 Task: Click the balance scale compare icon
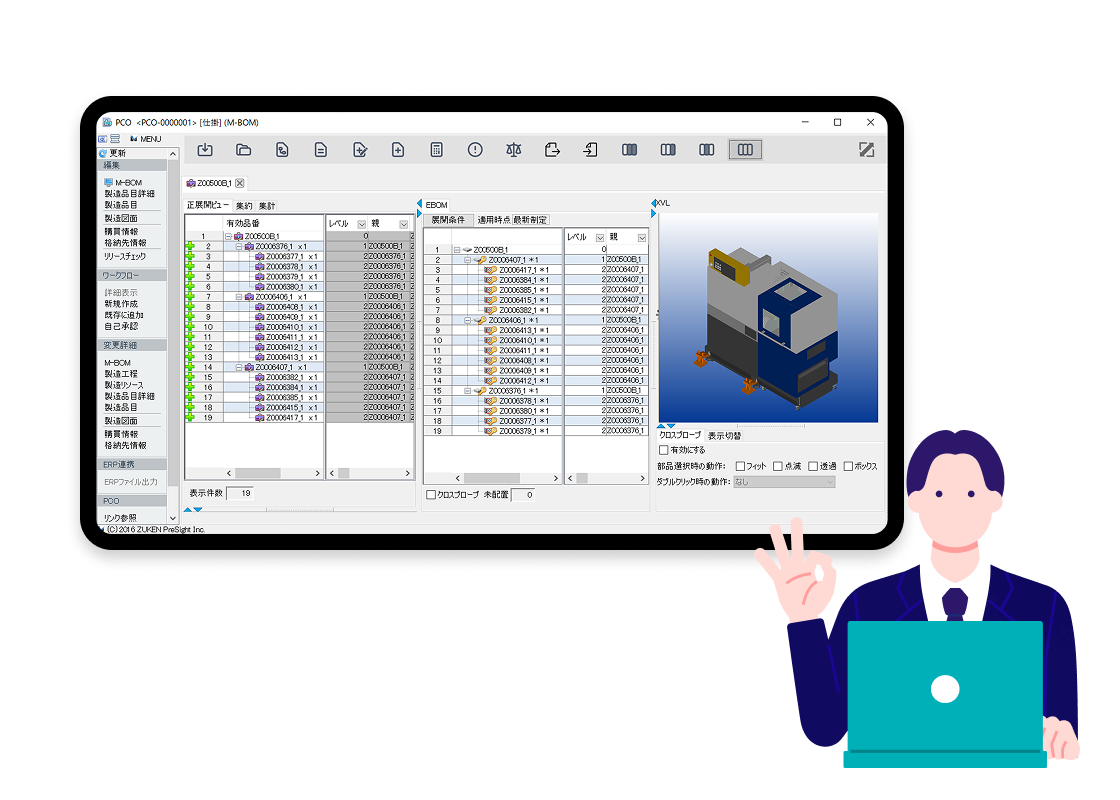coord(513,150)
